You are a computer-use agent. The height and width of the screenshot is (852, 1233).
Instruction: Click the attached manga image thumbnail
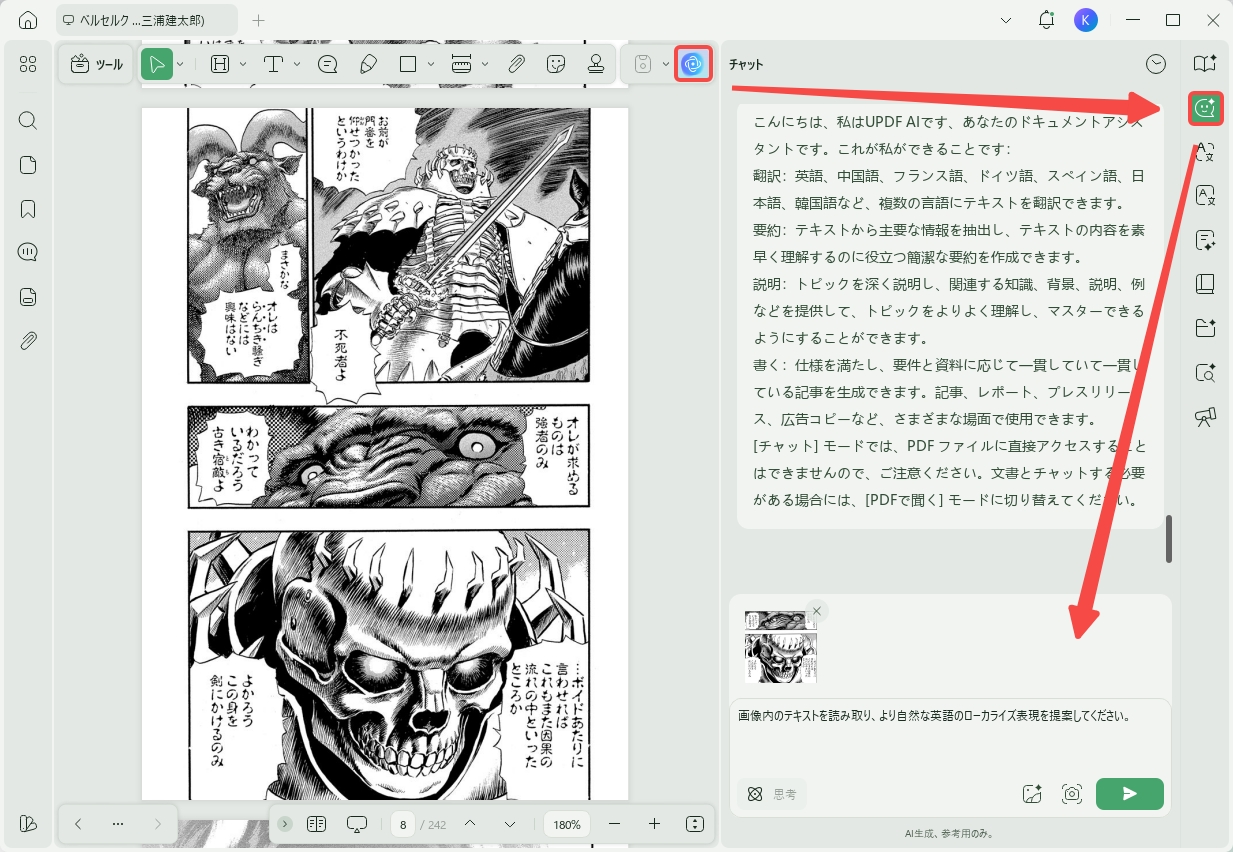pos(780,645)
